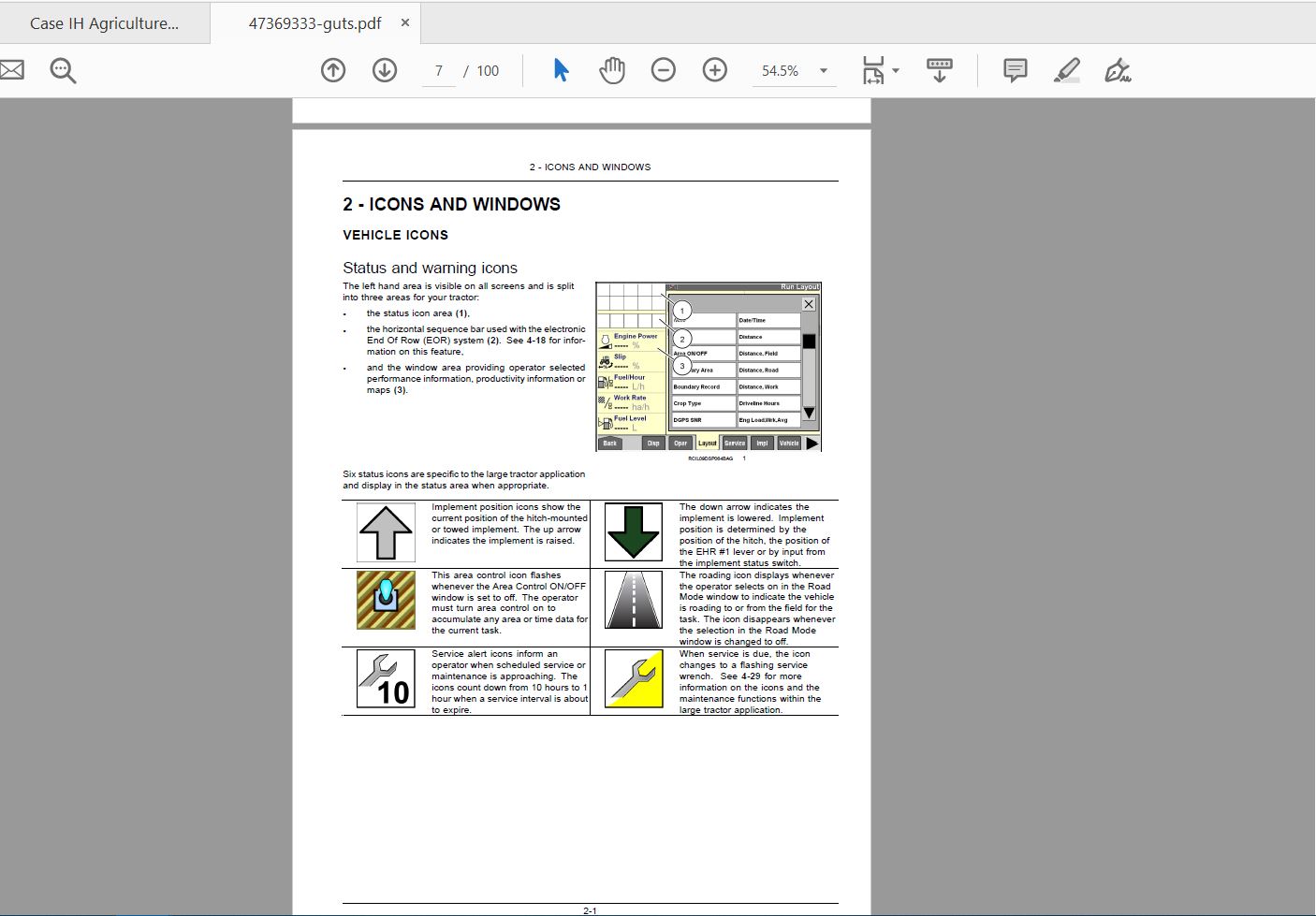Click the yellow flashing service wrench icon
Viewport: 1316px width, 916px height.
tap(634, 678)
